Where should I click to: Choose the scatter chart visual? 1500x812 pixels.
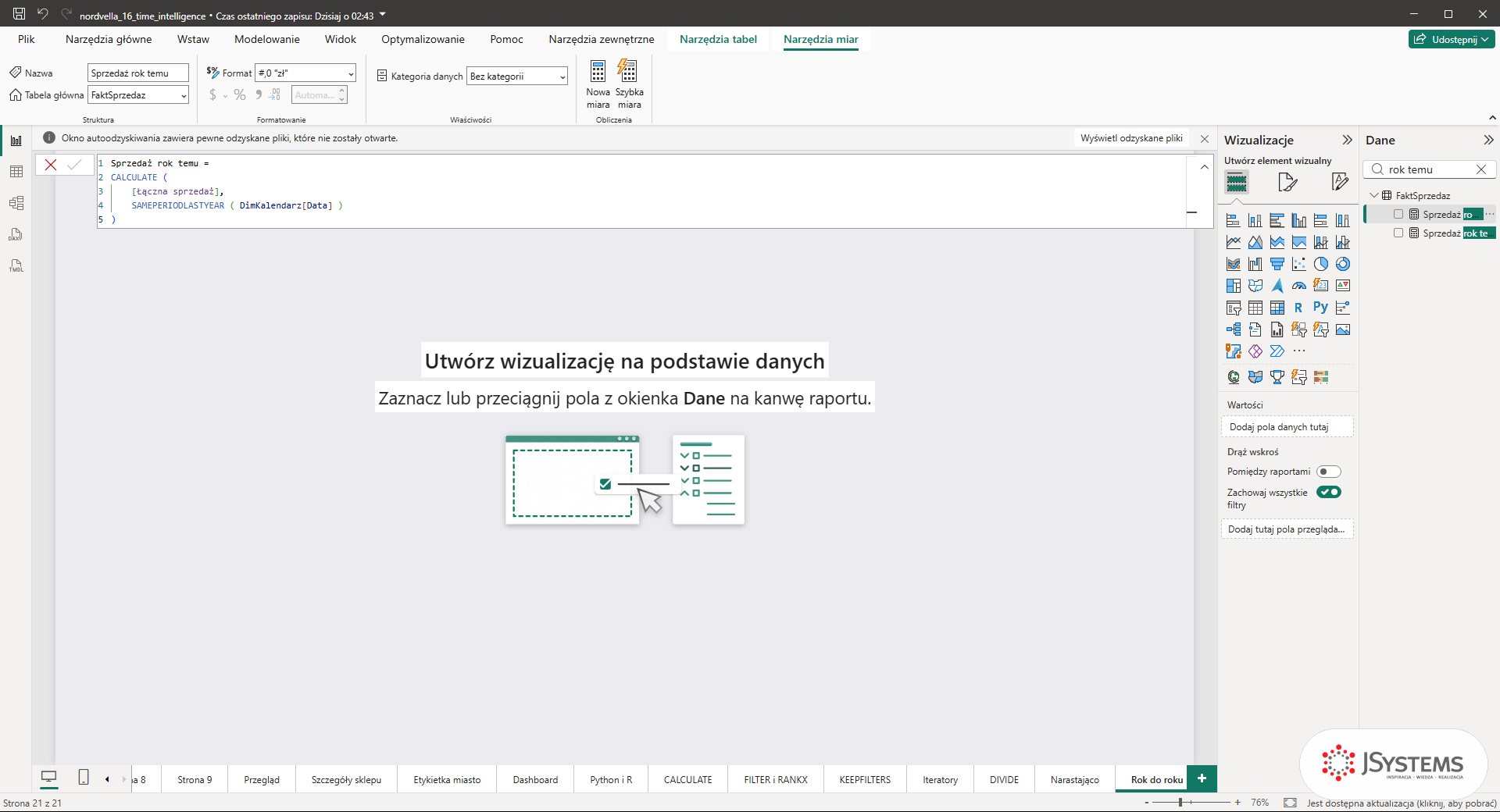(x=1299, y=264)
